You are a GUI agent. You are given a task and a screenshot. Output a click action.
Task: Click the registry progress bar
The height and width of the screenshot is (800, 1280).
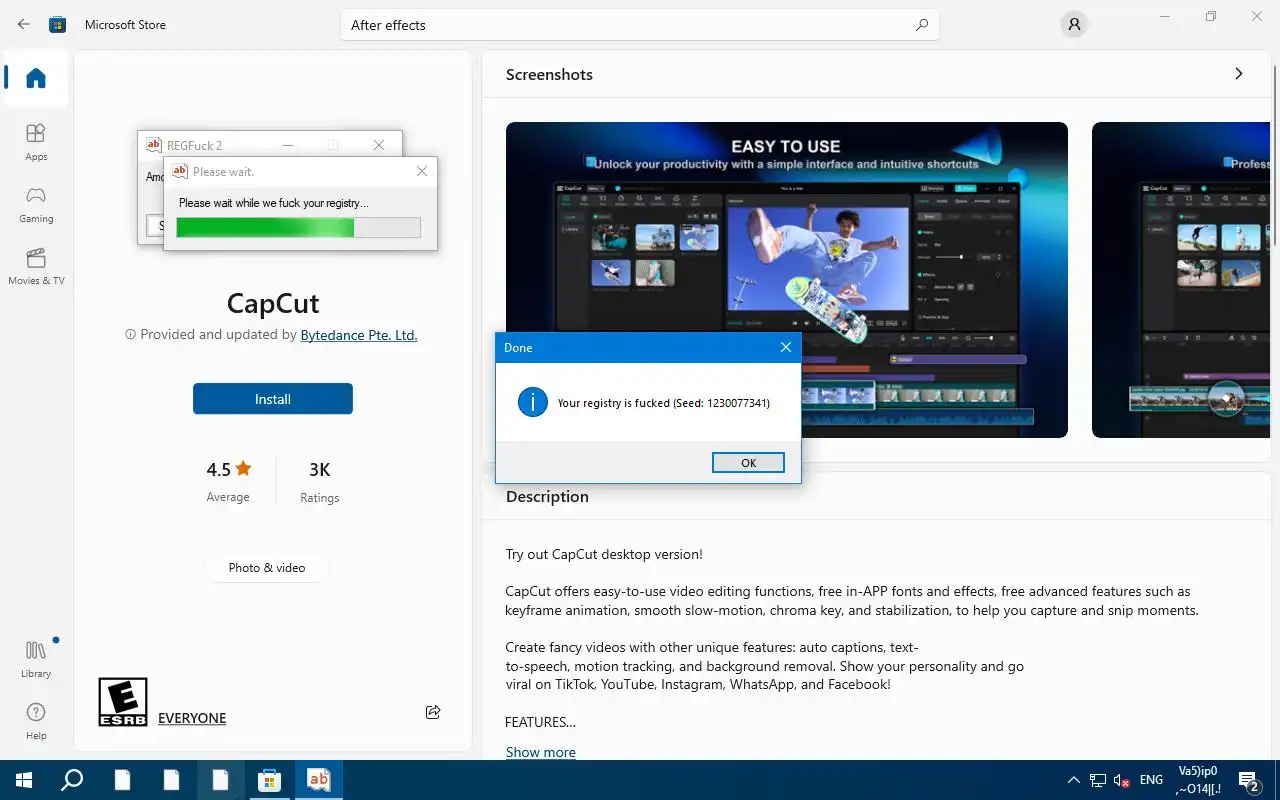coord(298,228)
